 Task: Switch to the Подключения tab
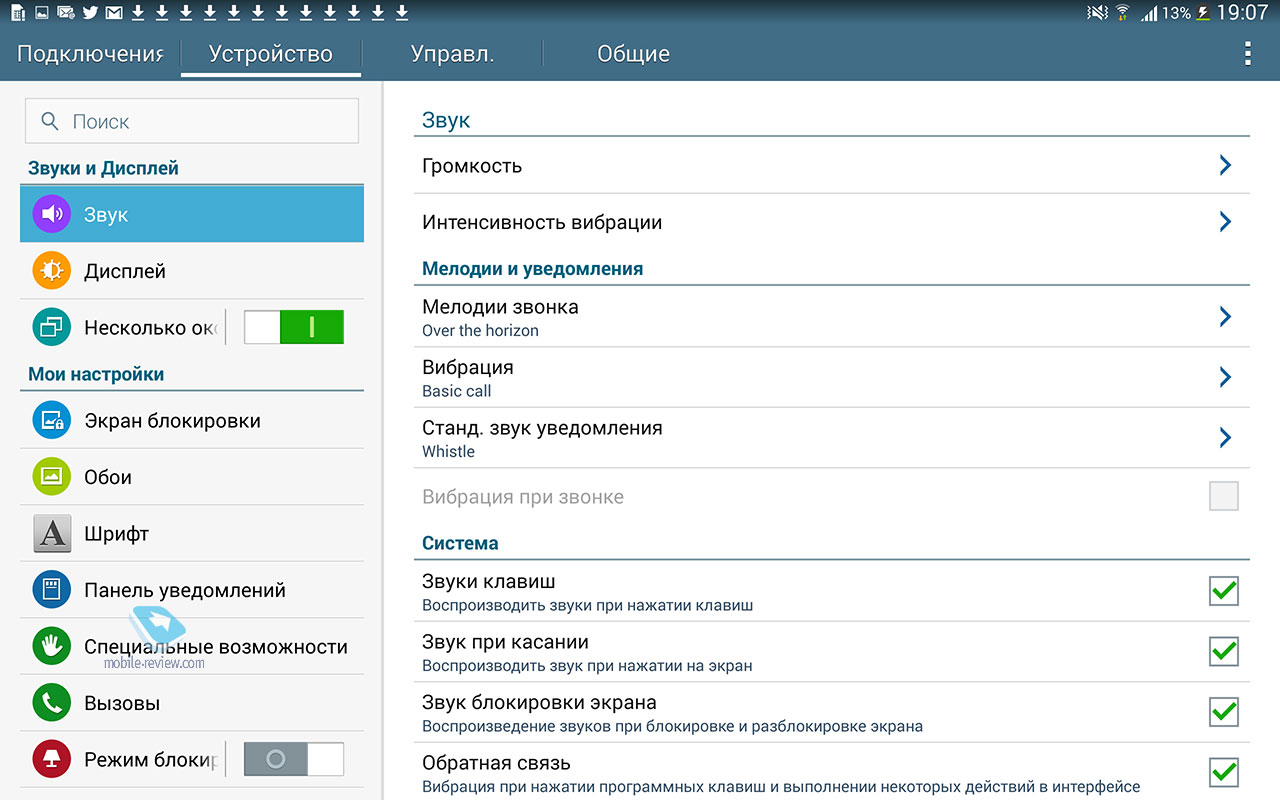[90, 54]
